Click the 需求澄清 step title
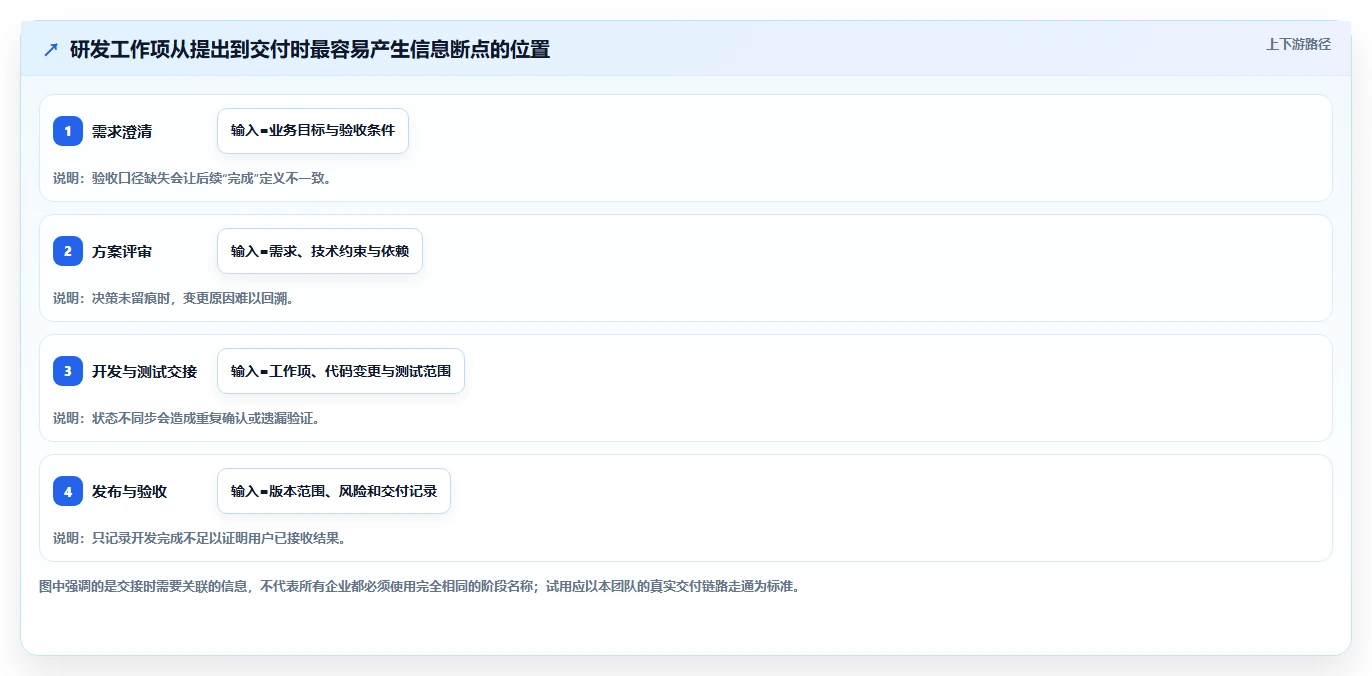This screenshot has height=676, width=1372. 122,131
